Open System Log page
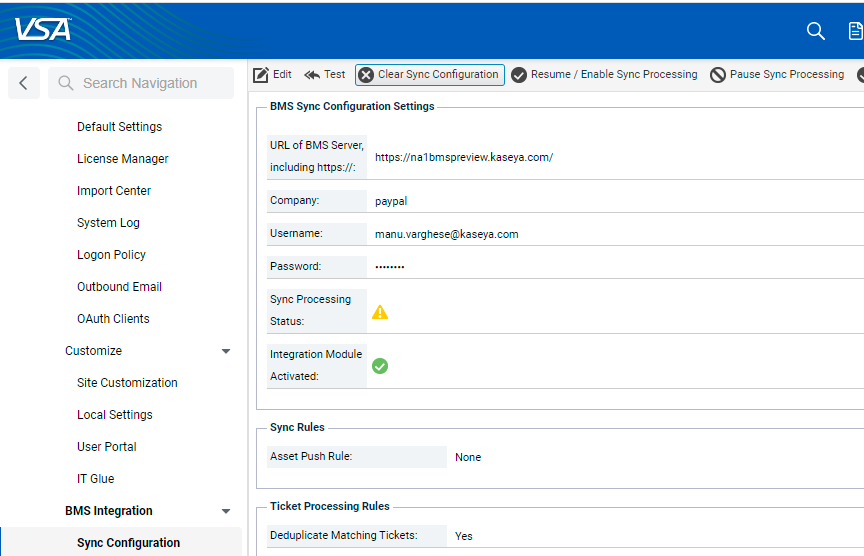864x556 pixels. point(109,223)
